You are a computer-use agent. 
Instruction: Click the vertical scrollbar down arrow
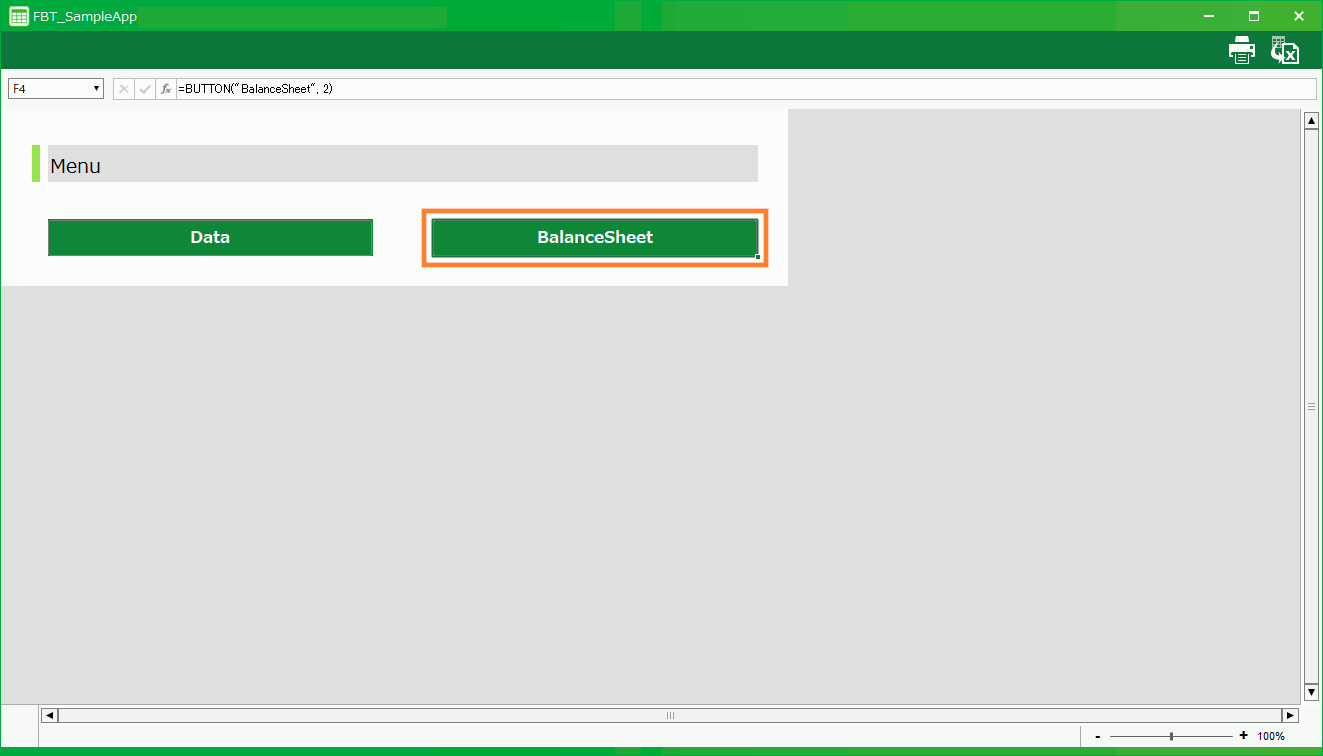pyautogui.click(x=1311, y=692)
